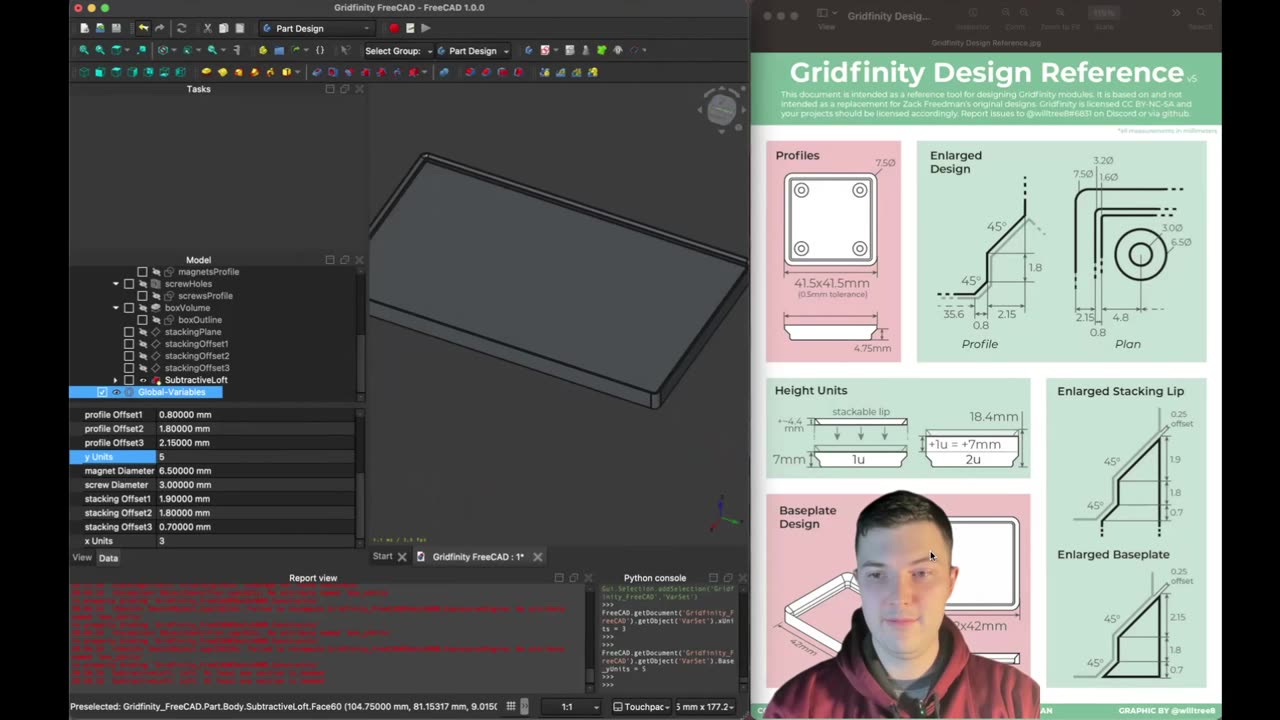
Task: Edit the x Units value field
Action: [x=256, y=541]
